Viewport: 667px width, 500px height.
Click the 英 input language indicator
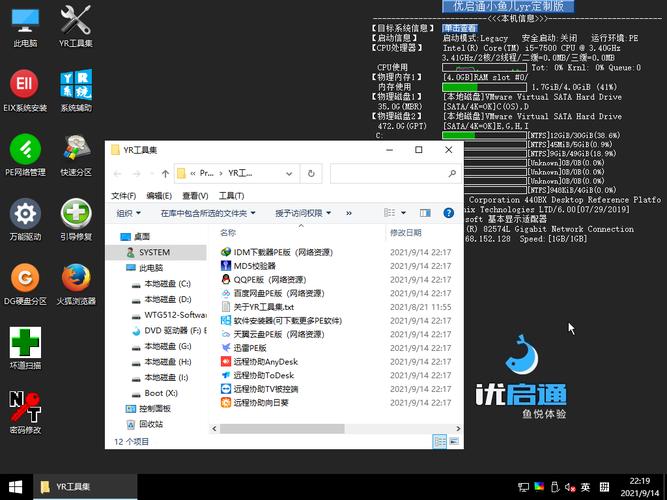586,487
